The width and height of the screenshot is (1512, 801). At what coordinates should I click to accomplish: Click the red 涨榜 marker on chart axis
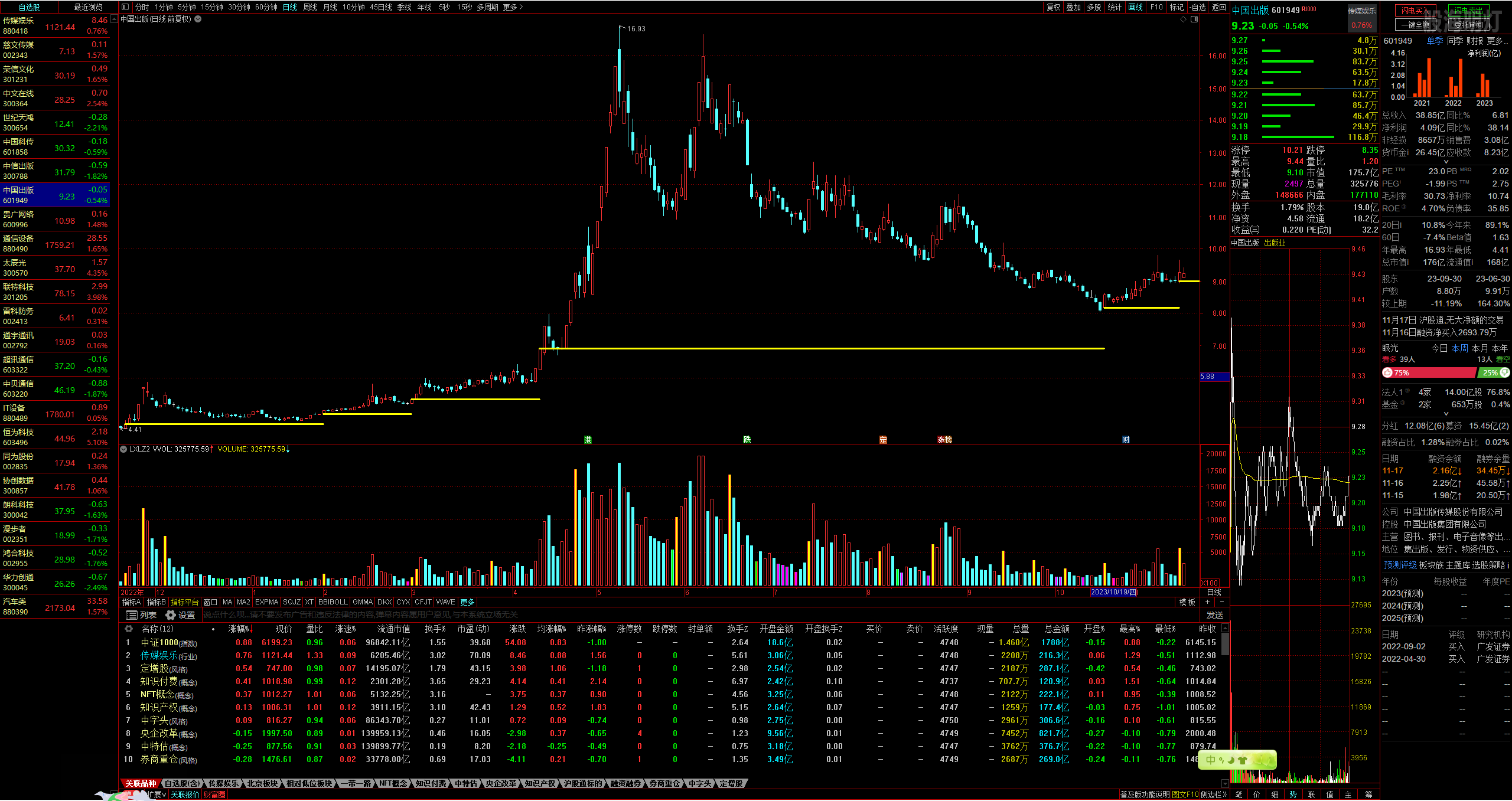pyautogui.click(x=944, y=440)
